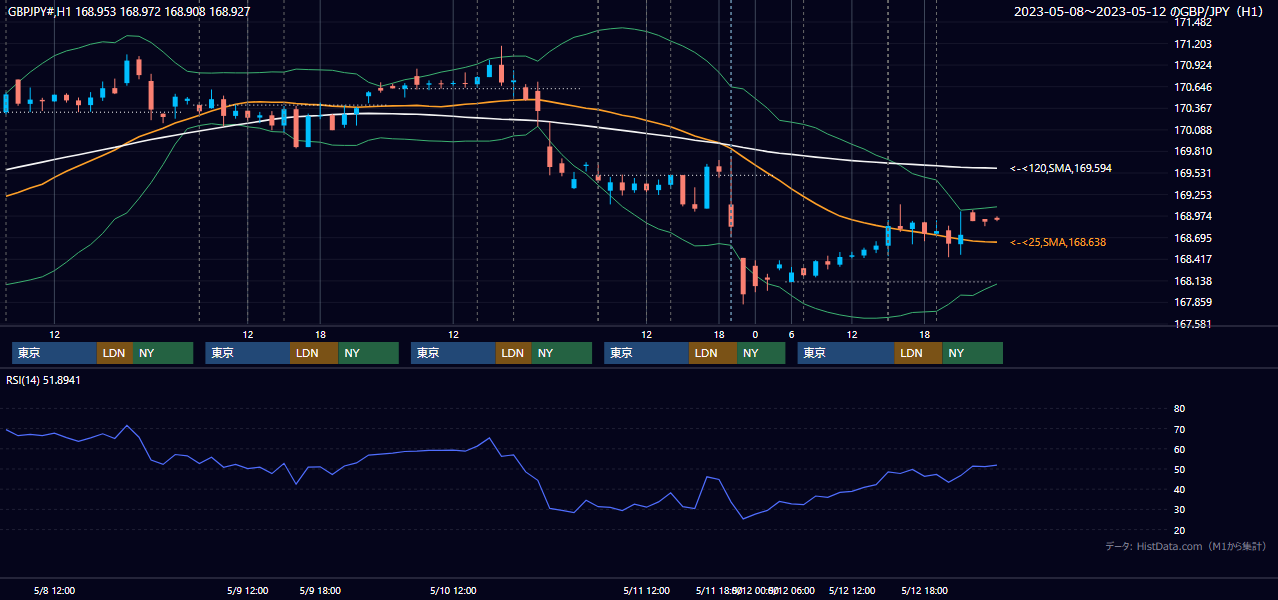
Task: Click price axis value 171.482
Action: click(x=1193, y=22)
